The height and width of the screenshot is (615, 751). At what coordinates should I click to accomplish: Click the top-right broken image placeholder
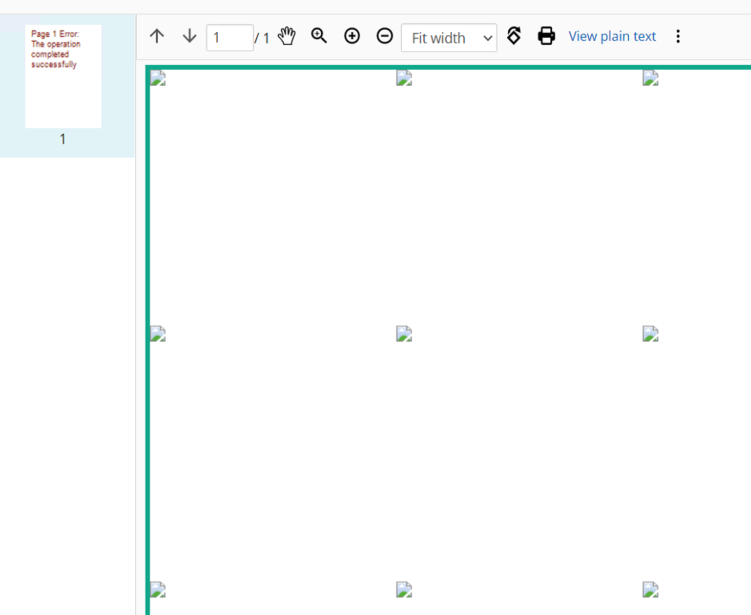650,79
